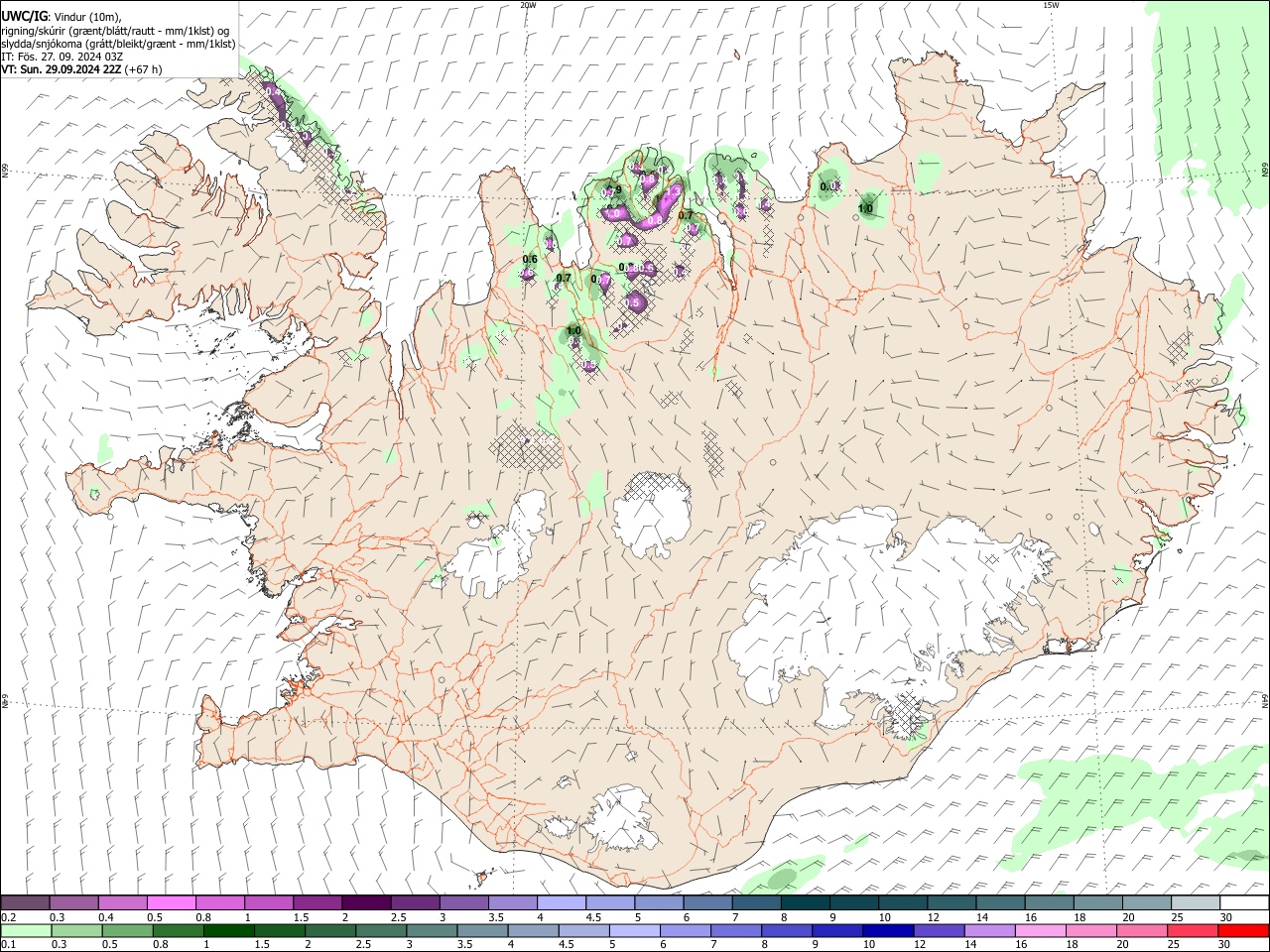Click the 'slydda/snjókoma' legend description line

118,43
